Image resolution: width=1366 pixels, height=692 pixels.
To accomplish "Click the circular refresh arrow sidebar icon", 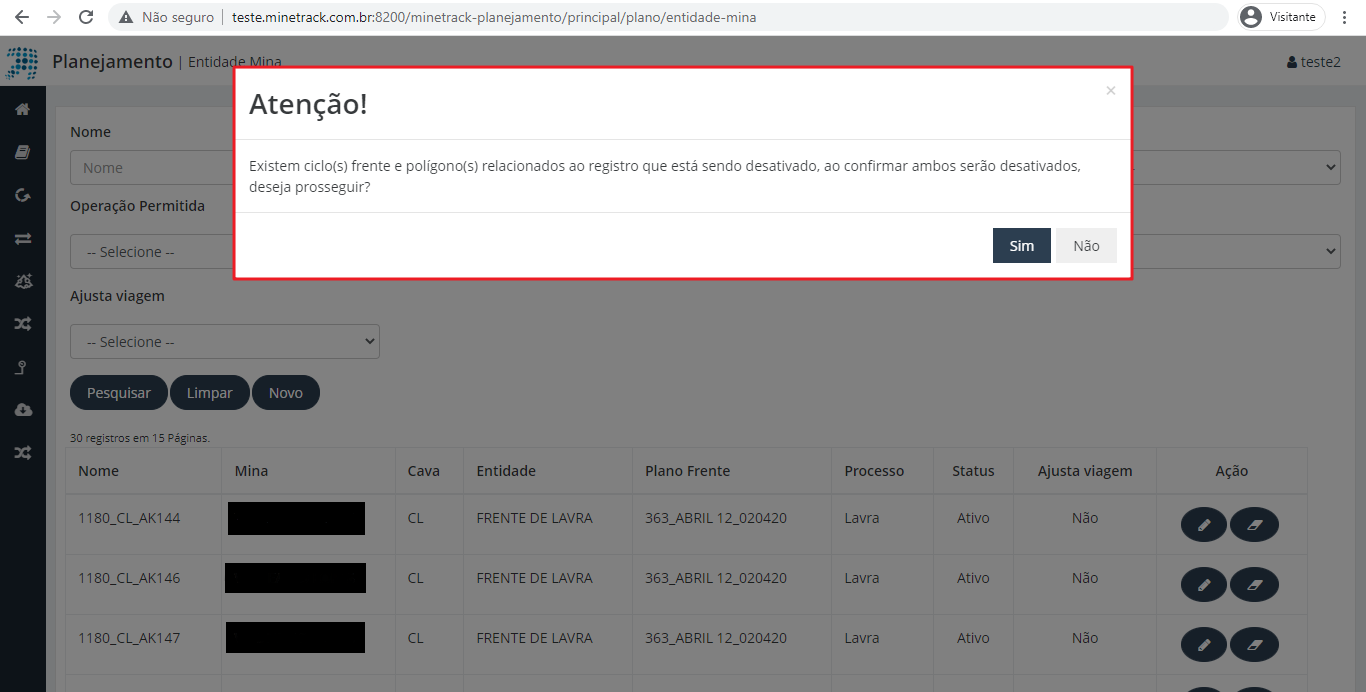I will coord(22,195).
